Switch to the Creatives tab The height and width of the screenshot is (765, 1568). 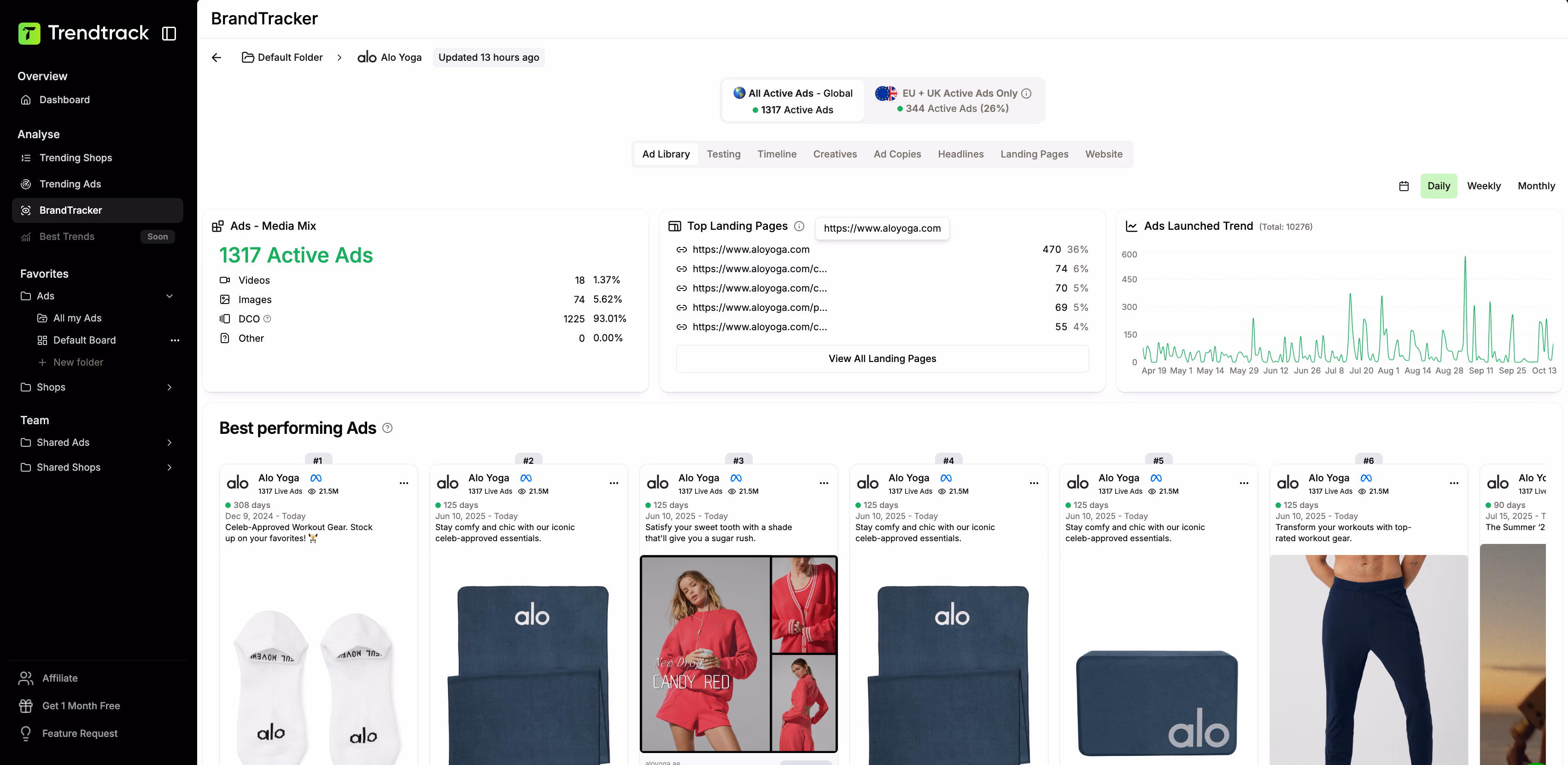click(835, 154)
